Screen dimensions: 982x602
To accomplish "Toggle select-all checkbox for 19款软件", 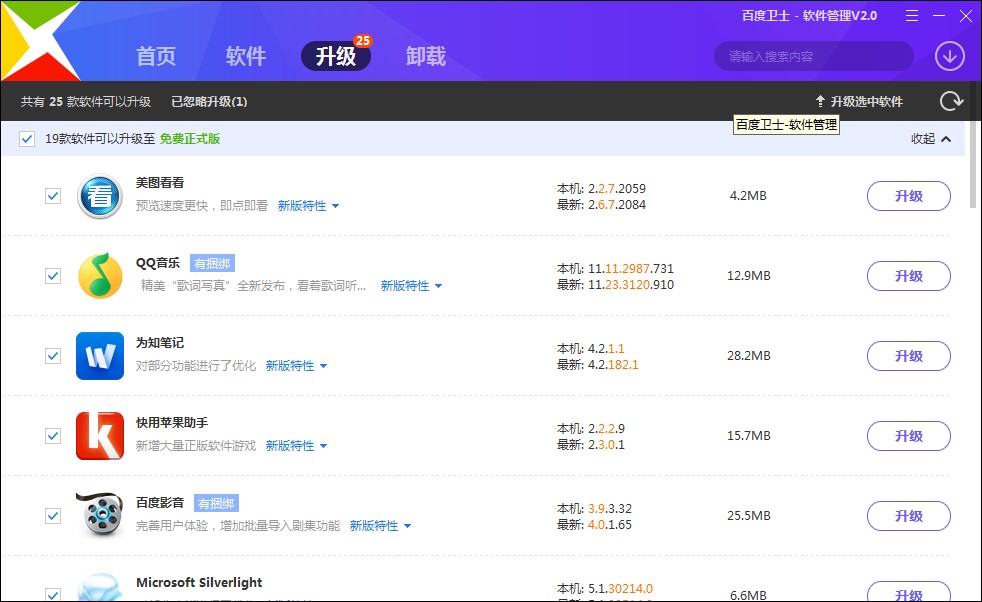I will point(27,138).
